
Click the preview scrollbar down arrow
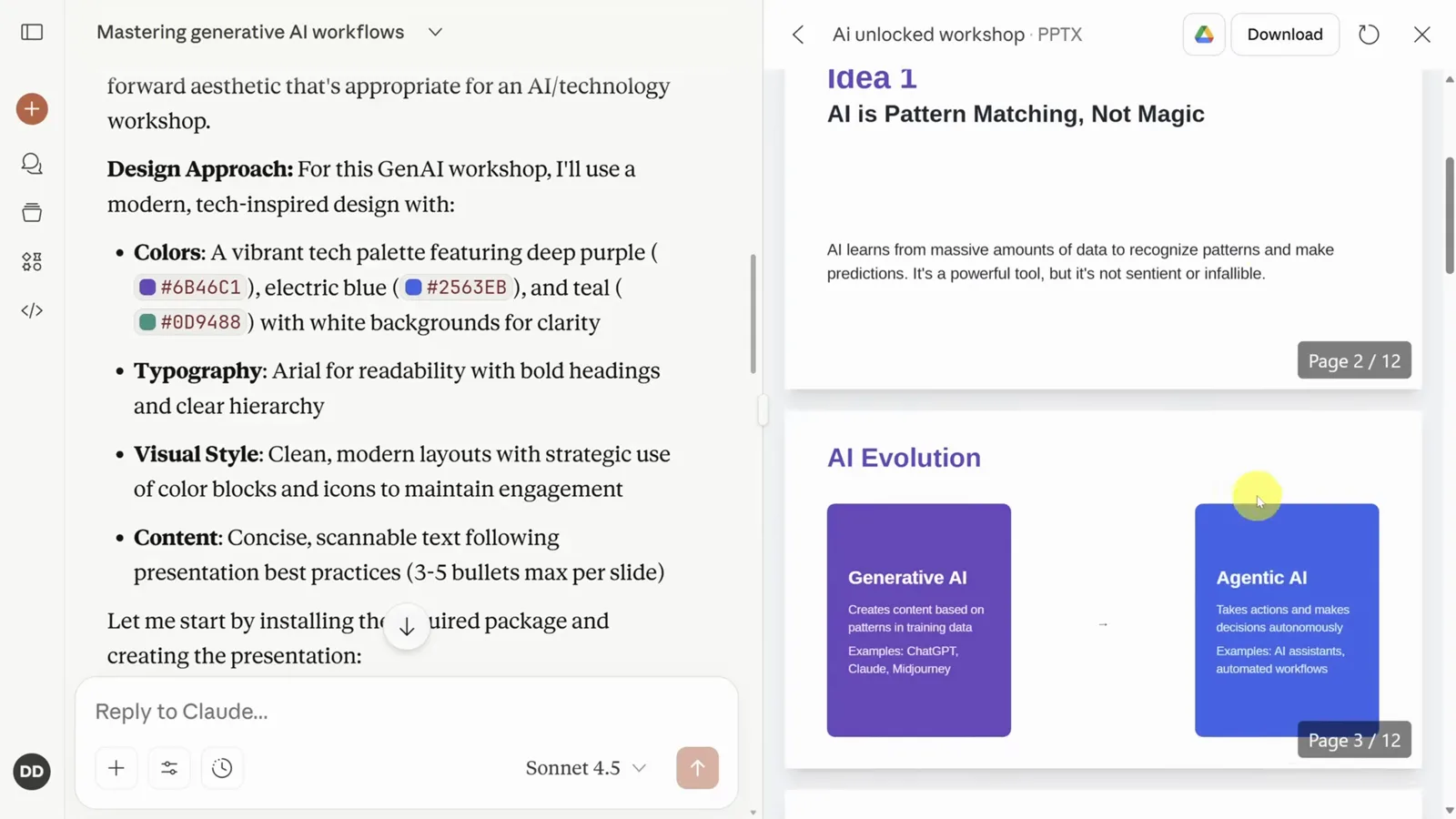1449,810
